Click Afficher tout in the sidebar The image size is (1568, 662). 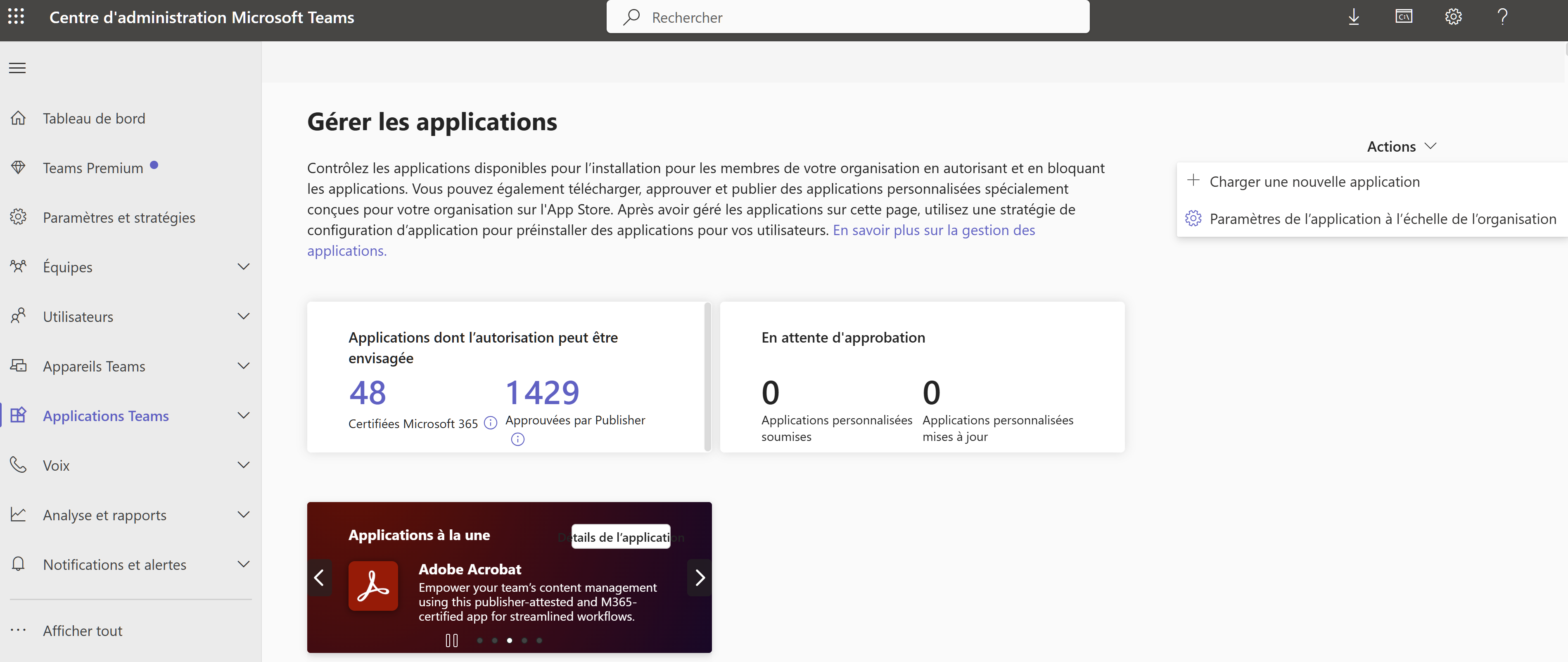click(82, 630)
